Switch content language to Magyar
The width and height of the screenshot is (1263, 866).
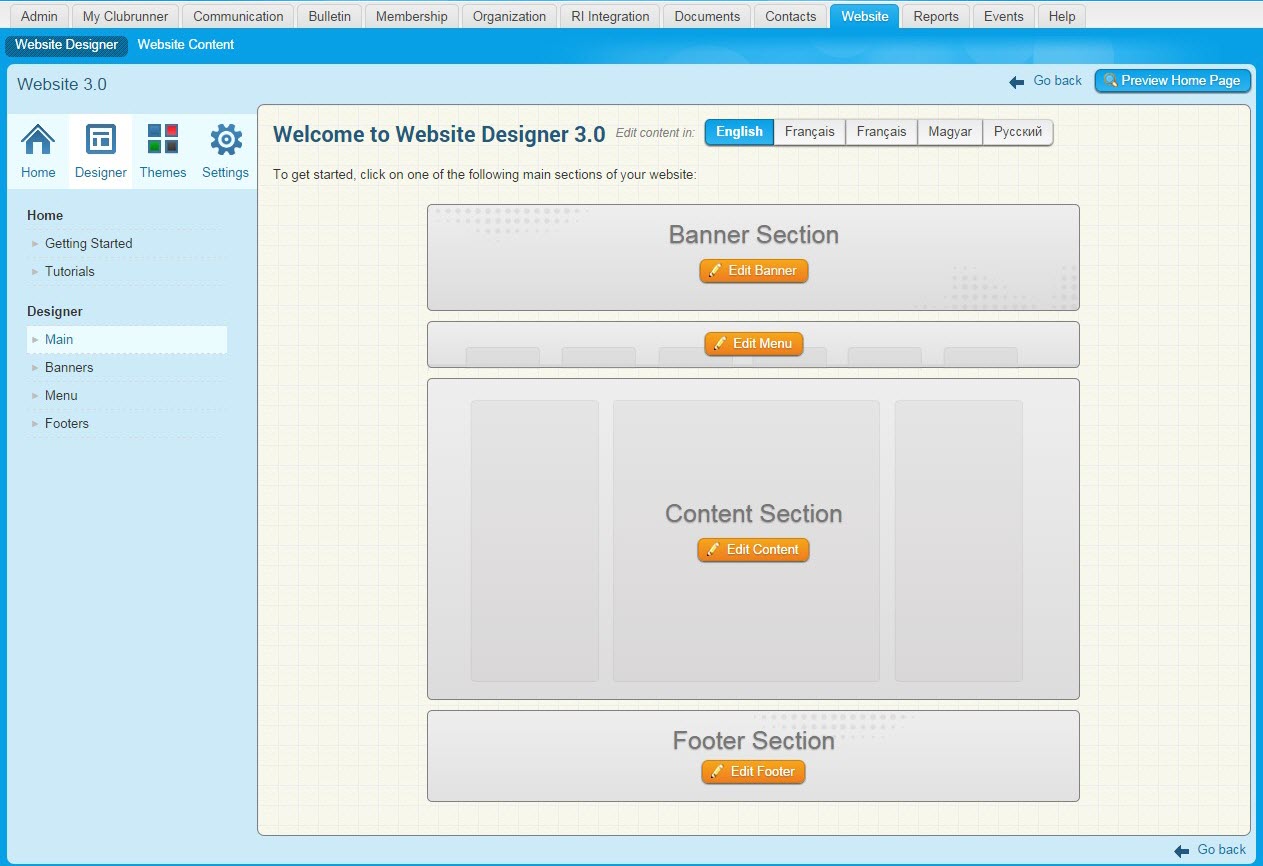(950, 132)
